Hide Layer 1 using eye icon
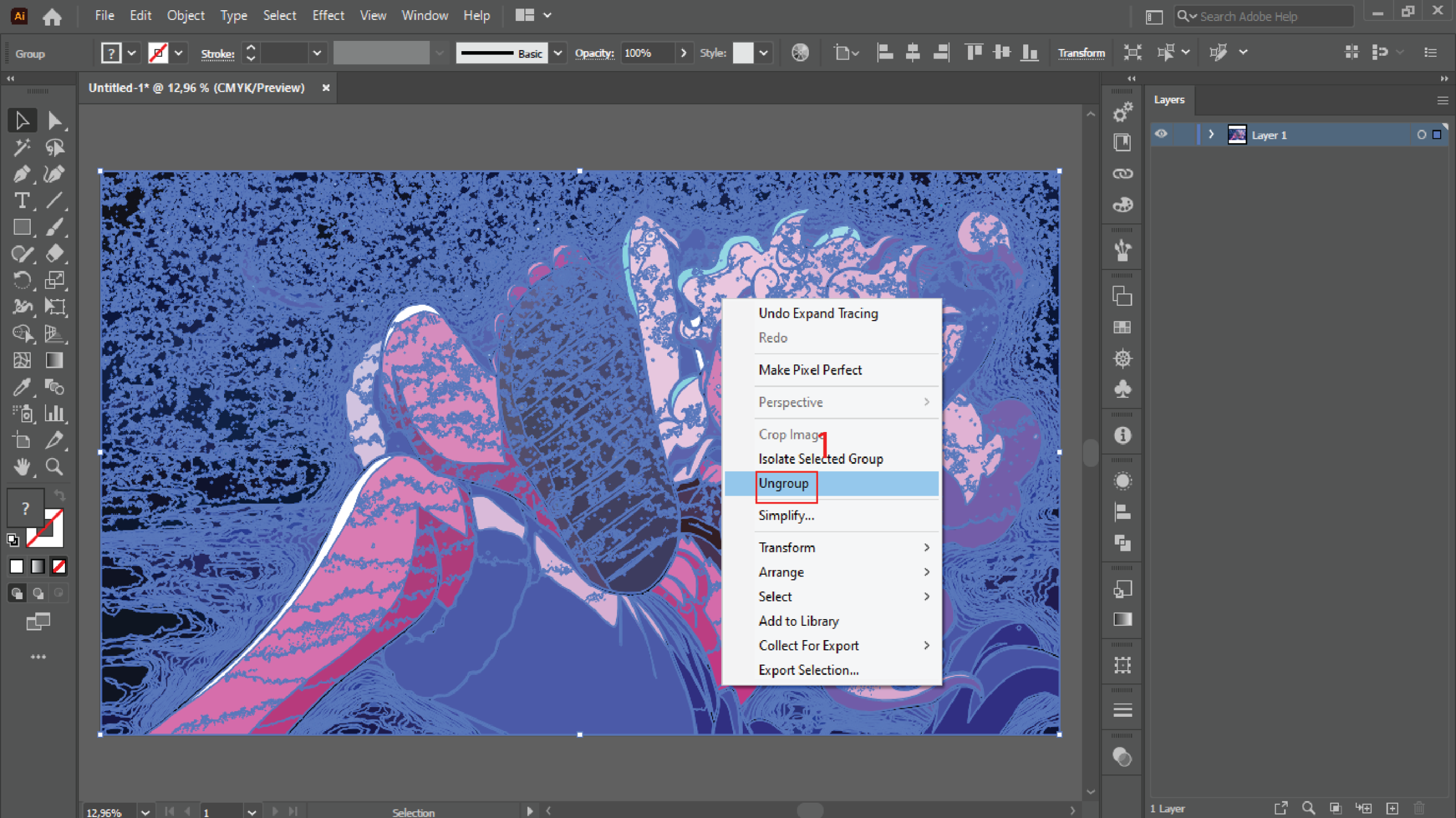This screenshot has width=1456, height=818. coord(1161,135)
